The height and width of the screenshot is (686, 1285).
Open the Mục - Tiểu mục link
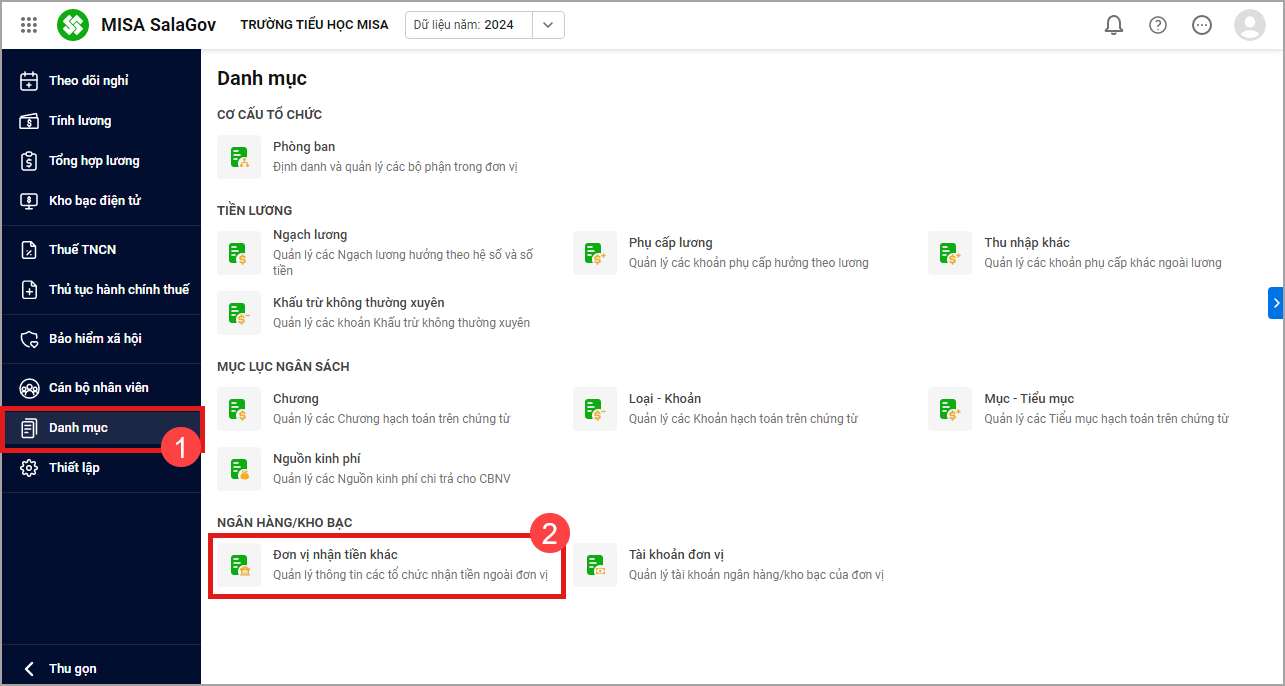tap(1029, 399)
